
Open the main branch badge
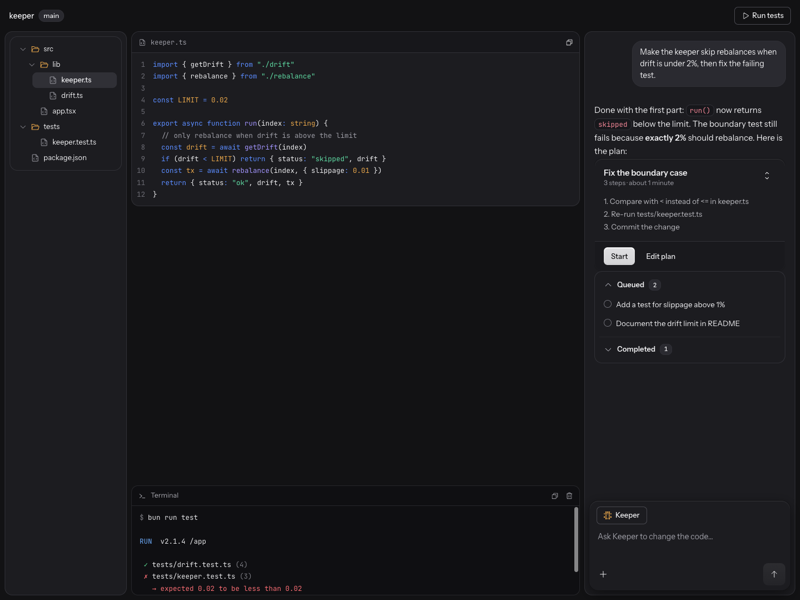51,16
